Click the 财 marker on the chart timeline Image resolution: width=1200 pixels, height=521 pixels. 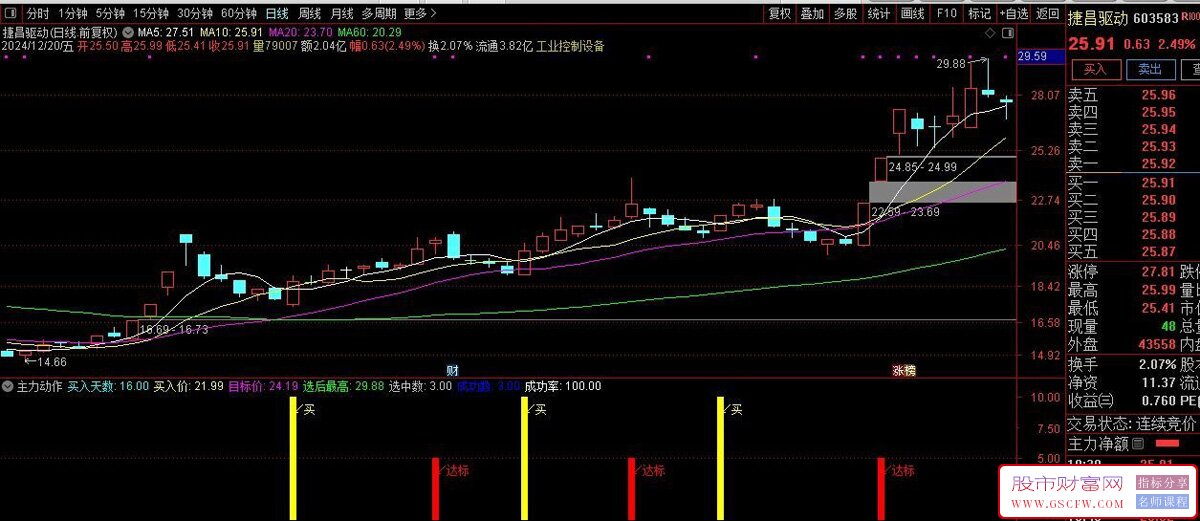pyautogui.click(x=452, y=370)
